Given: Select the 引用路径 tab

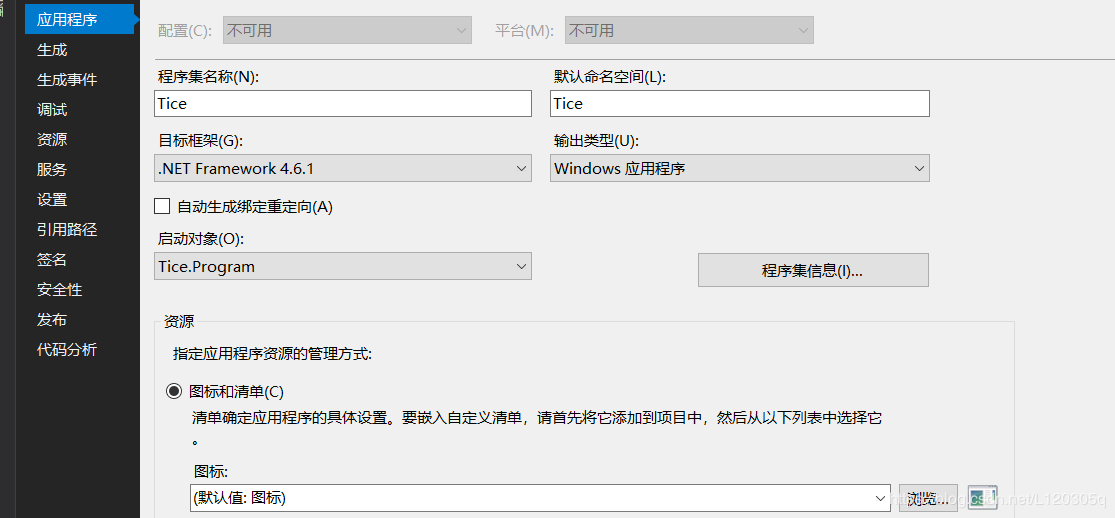Looking at the screenshot, I should [67, 230].
